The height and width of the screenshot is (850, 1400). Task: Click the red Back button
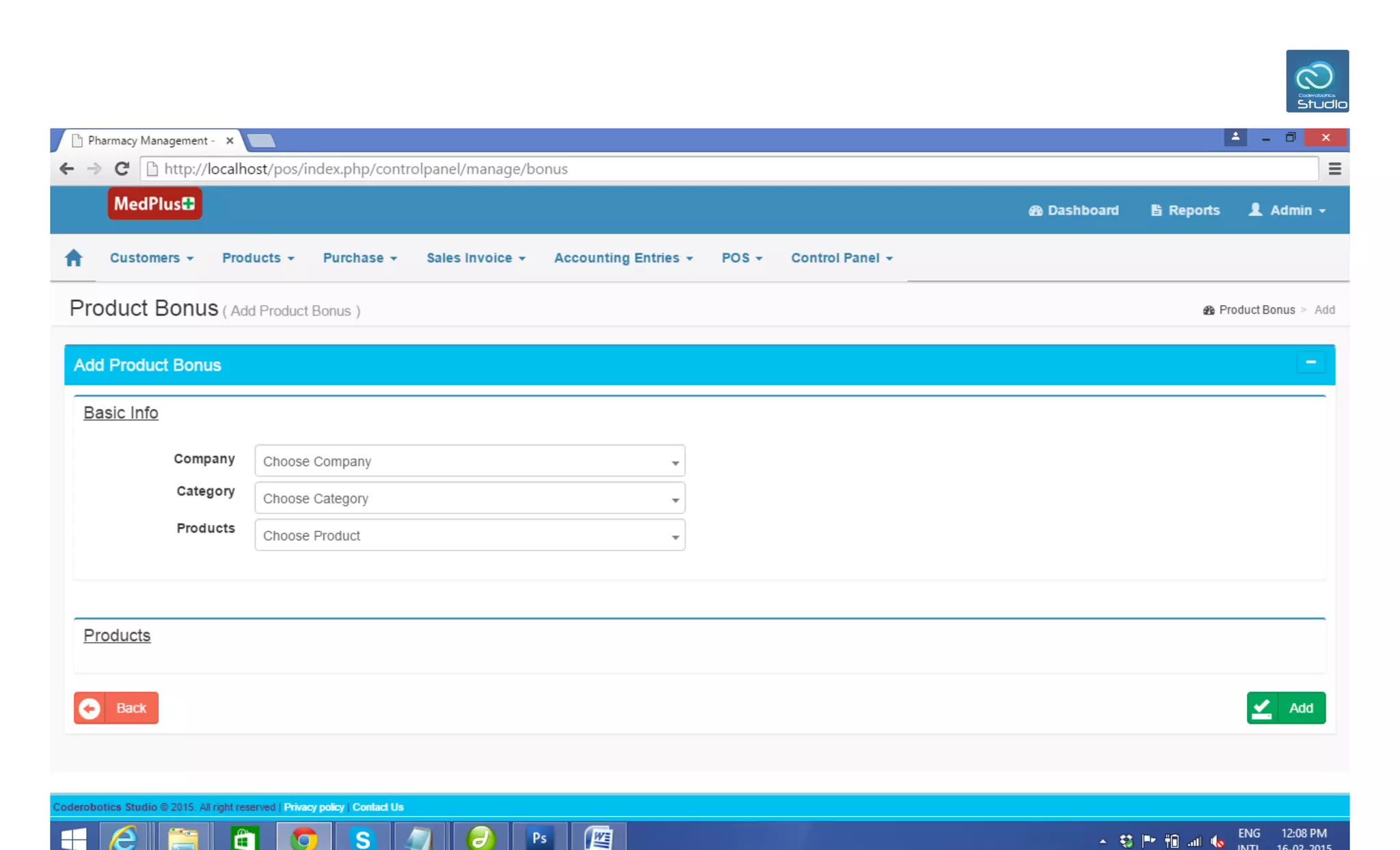tap(116, 708)
